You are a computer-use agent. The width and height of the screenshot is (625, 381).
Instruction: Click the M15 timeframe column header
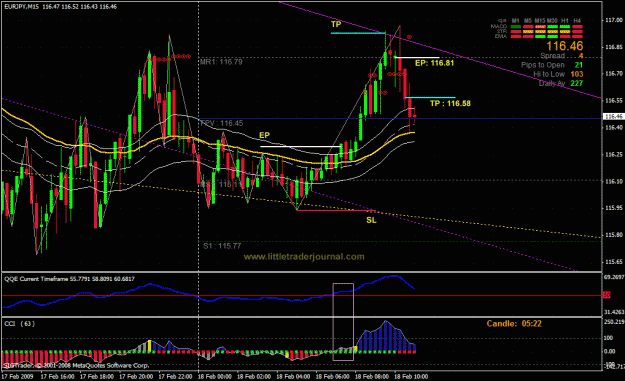(x=540, y=21)
